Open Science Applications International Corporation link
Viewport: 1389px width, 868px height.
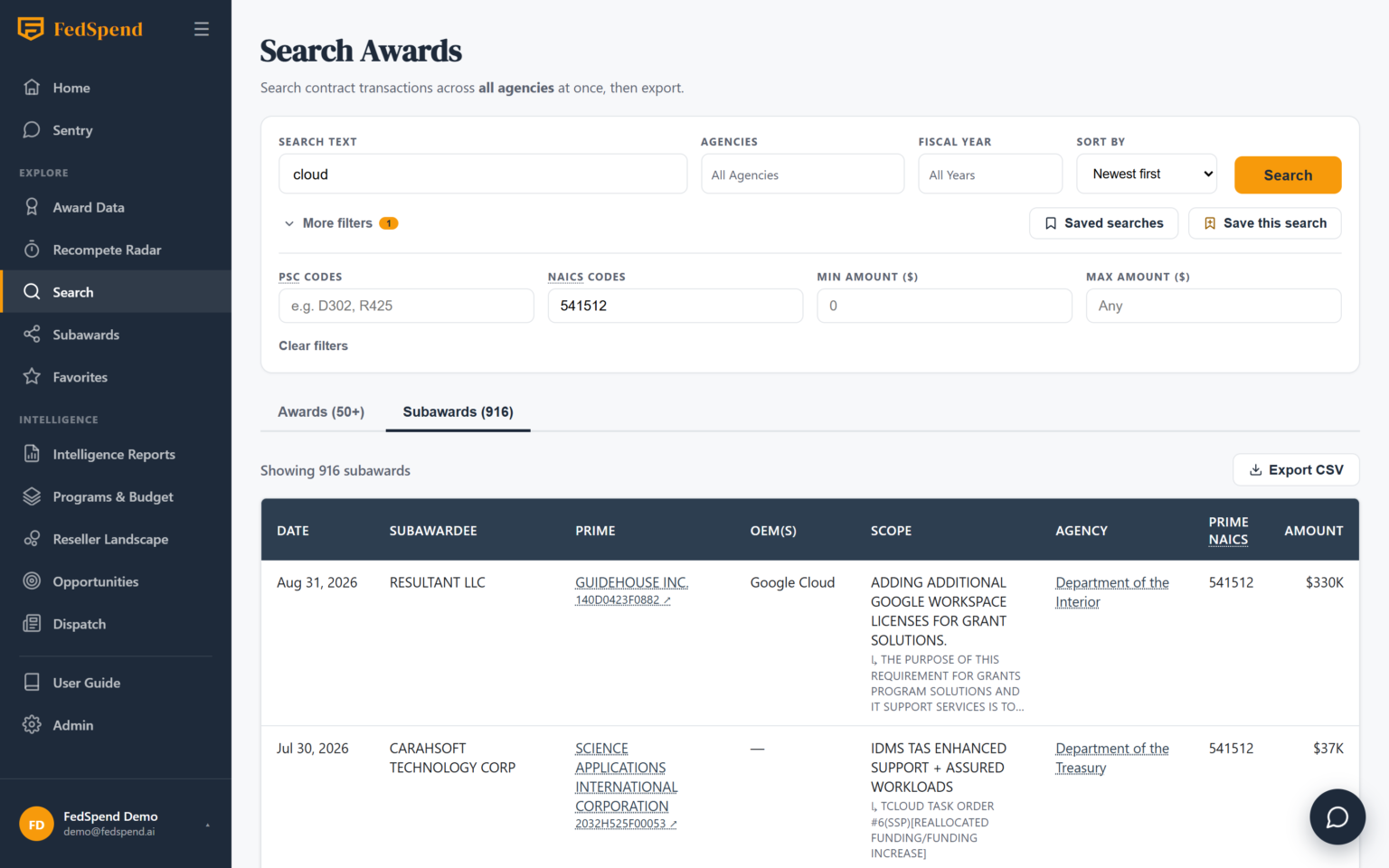pos(626,778)
